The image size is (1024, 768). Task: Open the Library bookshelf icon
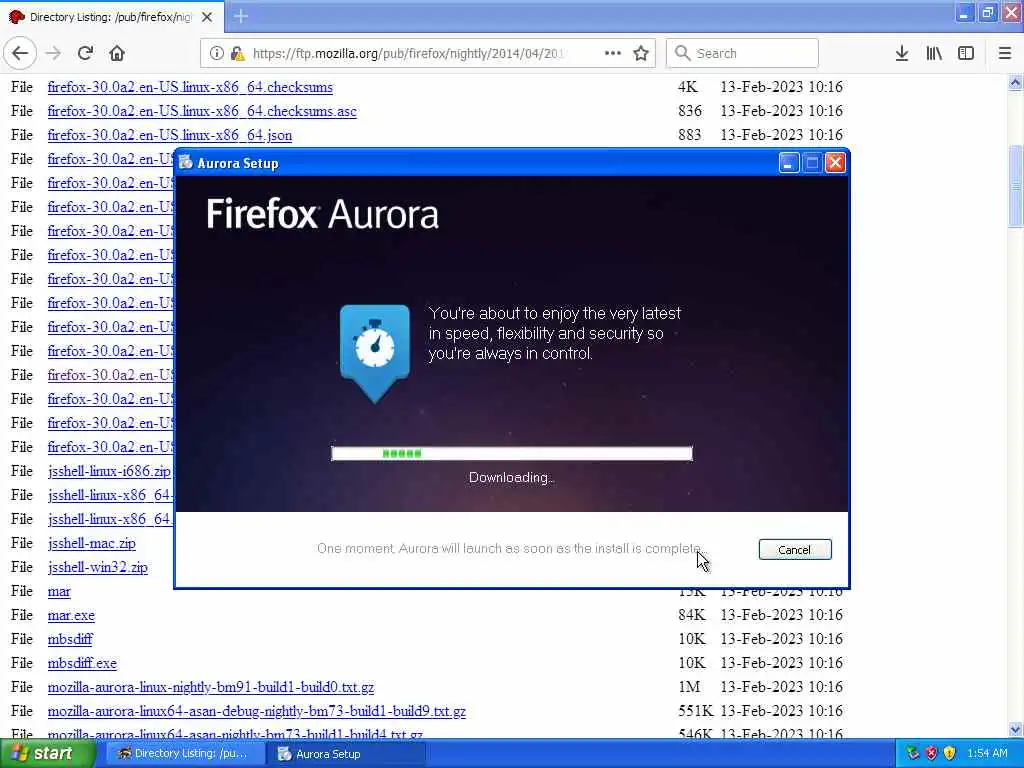[x=934, y=54]
